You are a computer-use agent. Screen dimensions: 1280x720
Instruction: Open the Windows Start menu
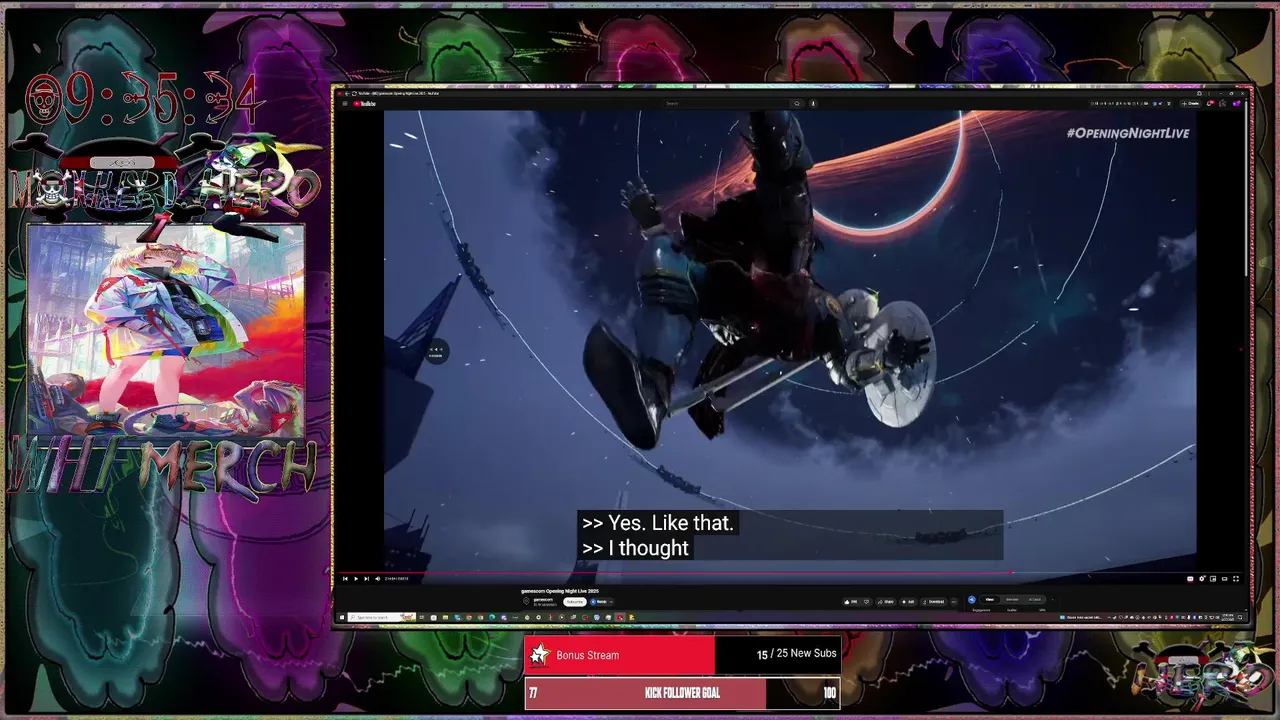341,617
